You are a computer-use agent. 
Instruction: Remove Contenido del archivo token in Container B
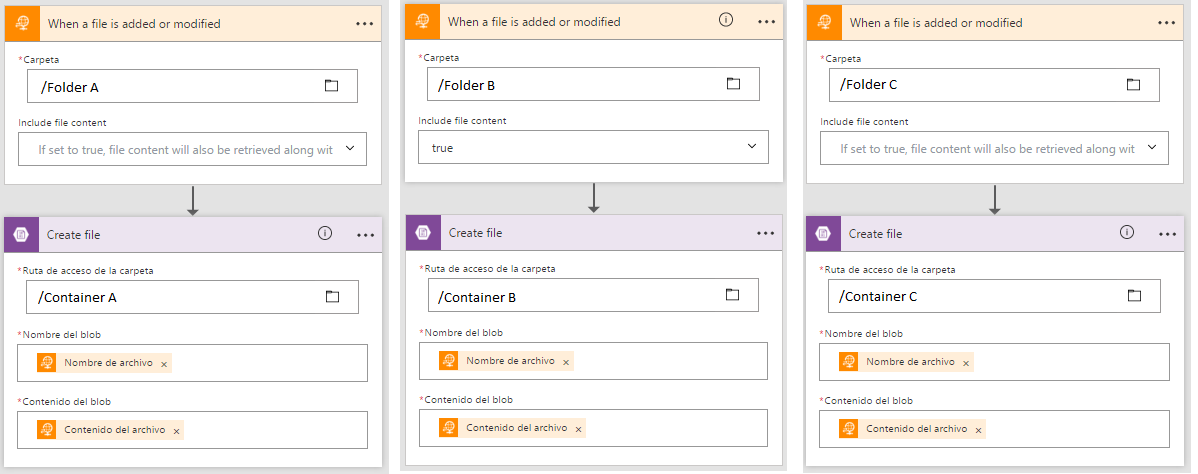coord(578,429)
